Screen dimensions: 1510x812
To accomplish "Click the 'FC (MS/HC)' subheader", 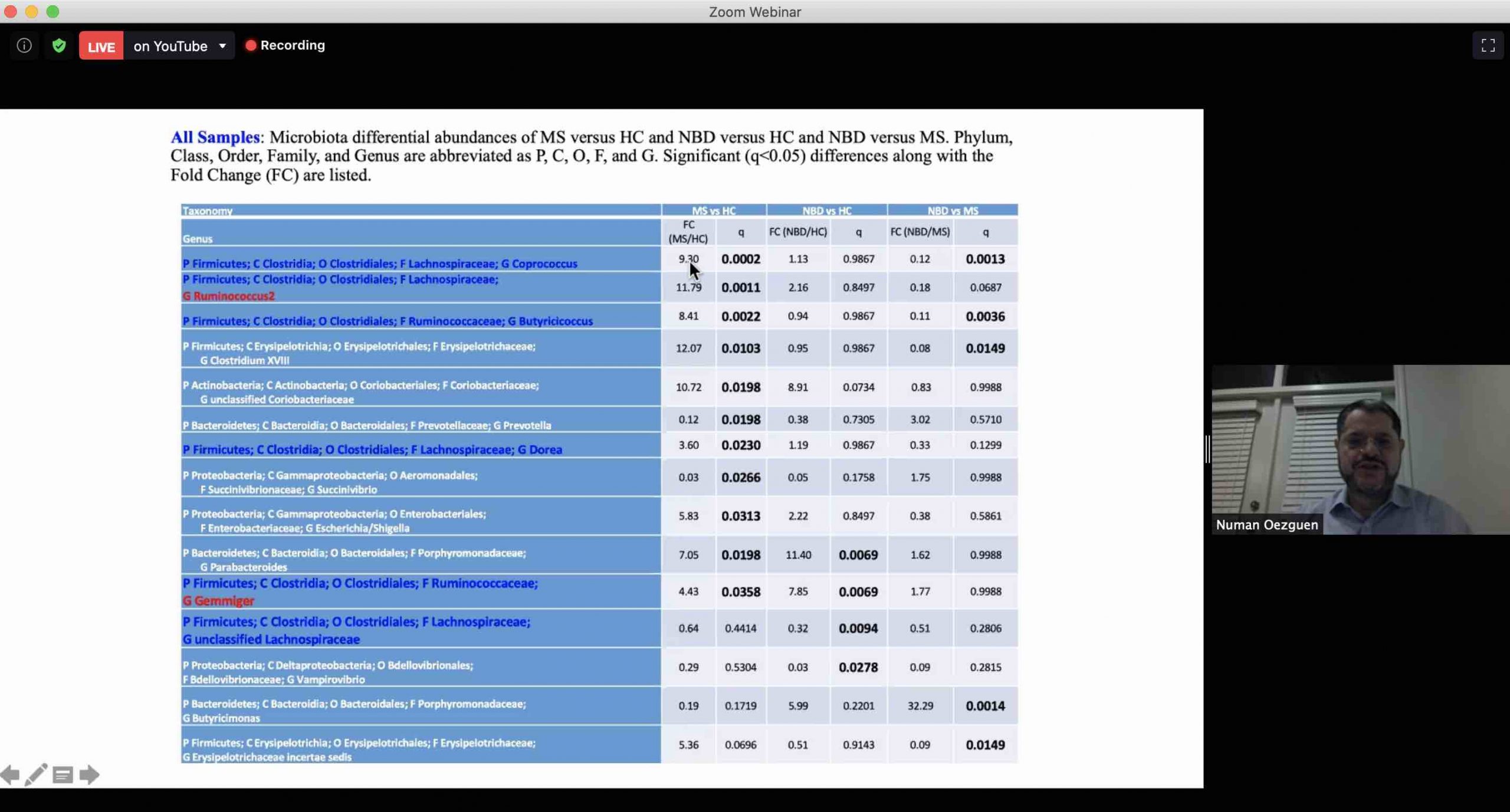I will 688,232.
